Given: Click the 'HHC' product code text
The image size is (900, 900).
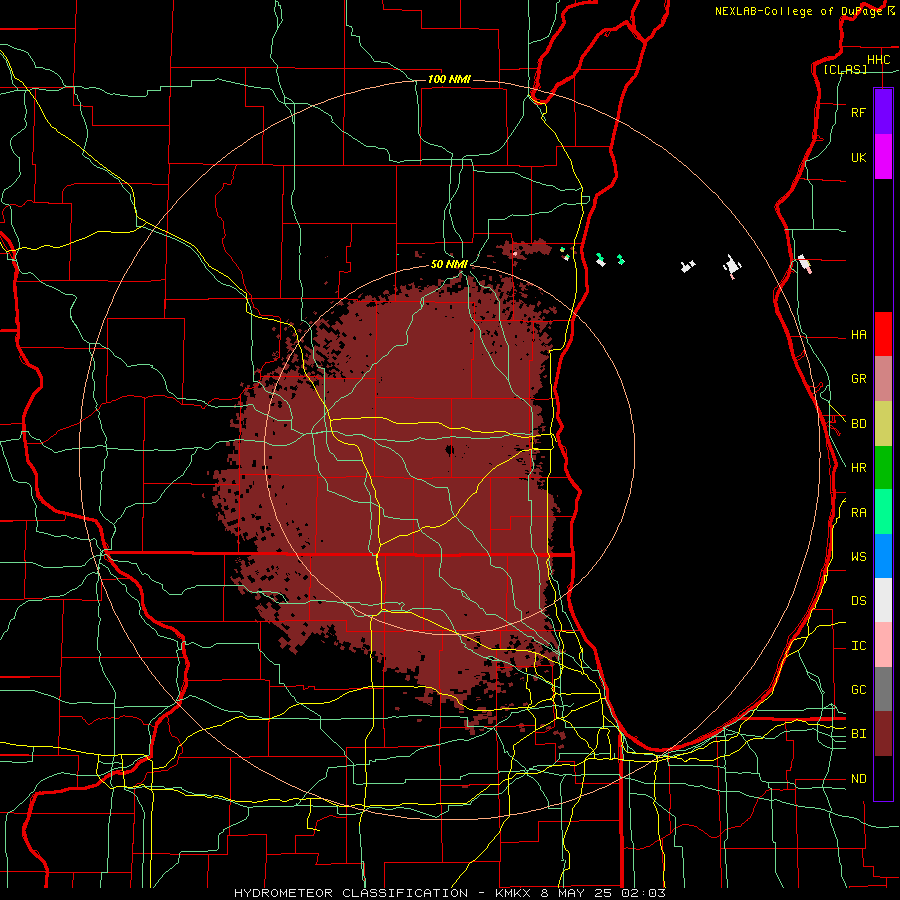Looking at the screenshot, I should [878, 60].
